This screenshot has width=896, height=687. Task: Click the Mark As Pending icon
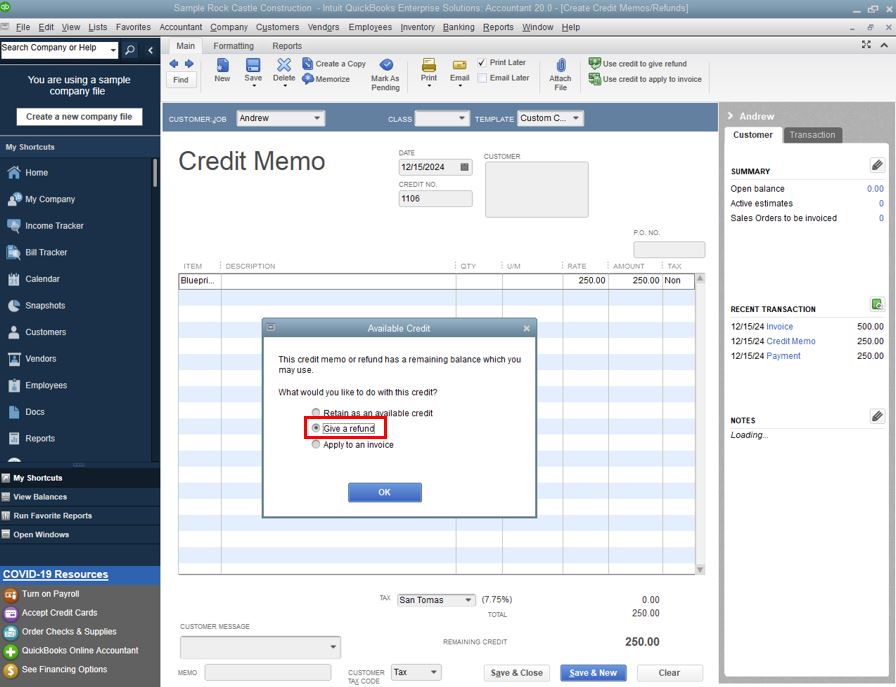[x=385, y=65]
